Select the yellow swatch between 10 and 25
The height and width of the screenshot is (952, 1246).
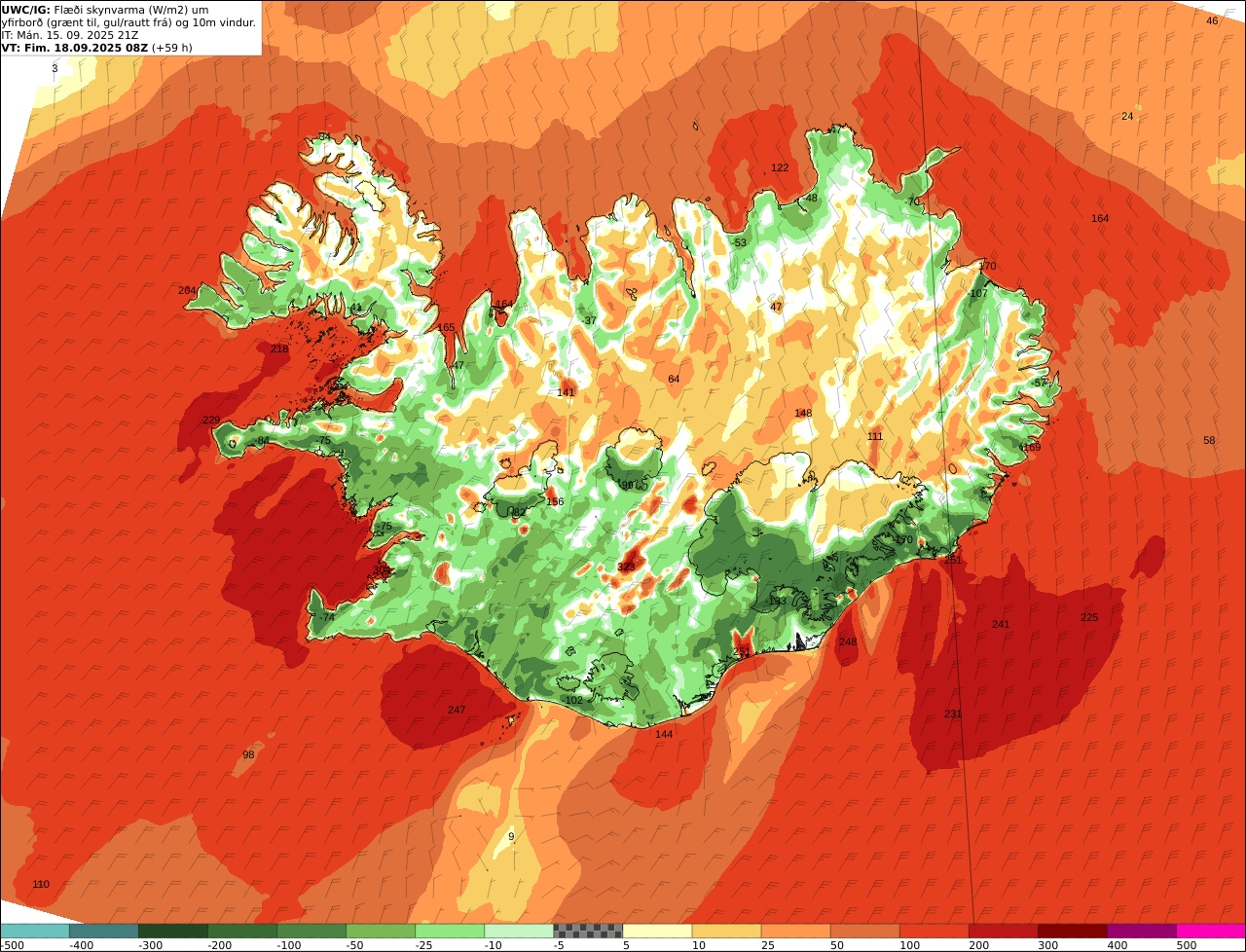click(726, 931)
